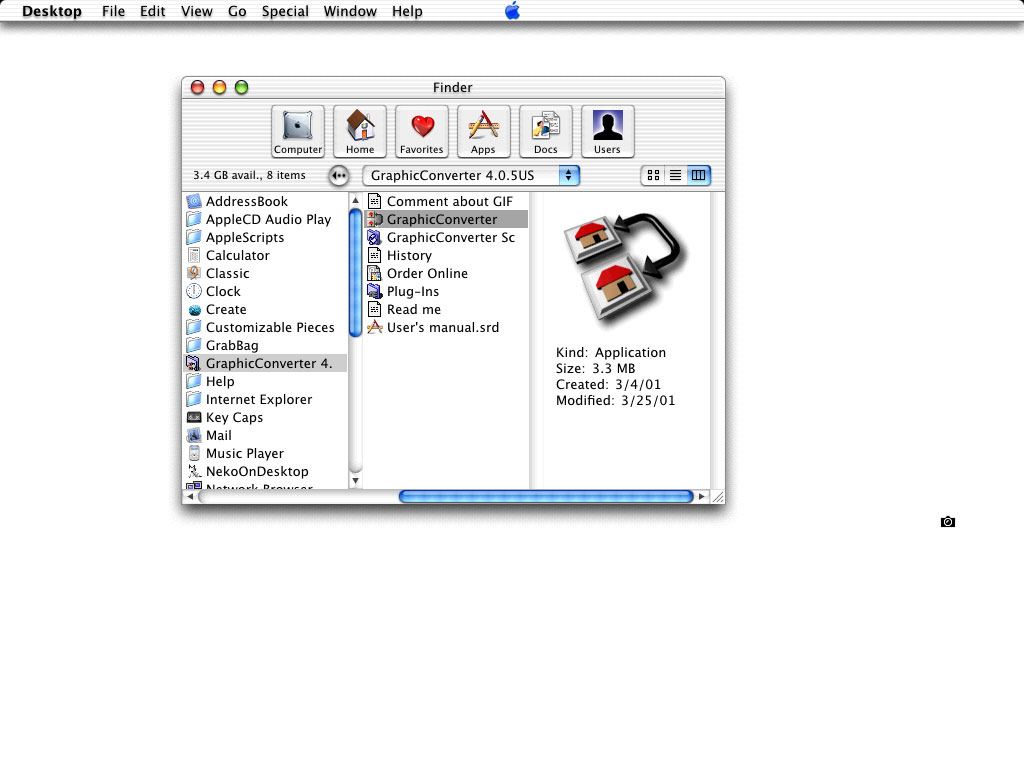The width and height of the screenshot is (1024, 768).
Task: Open the Go menu
Action: [237, 11]
